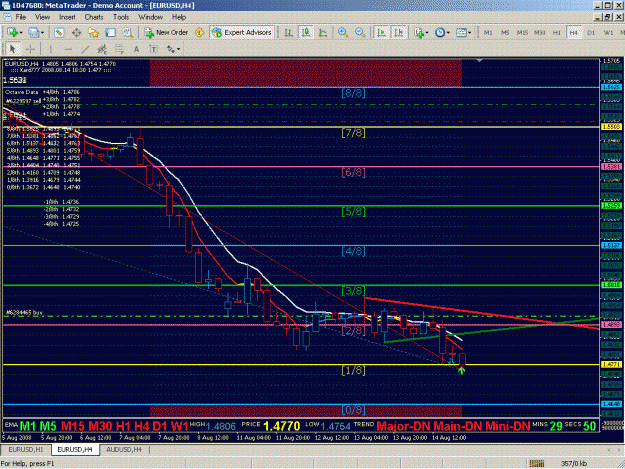This screenshot has height=469, width=625.
Task: Open the Strategy Tester icon
Action: (128, 33)
